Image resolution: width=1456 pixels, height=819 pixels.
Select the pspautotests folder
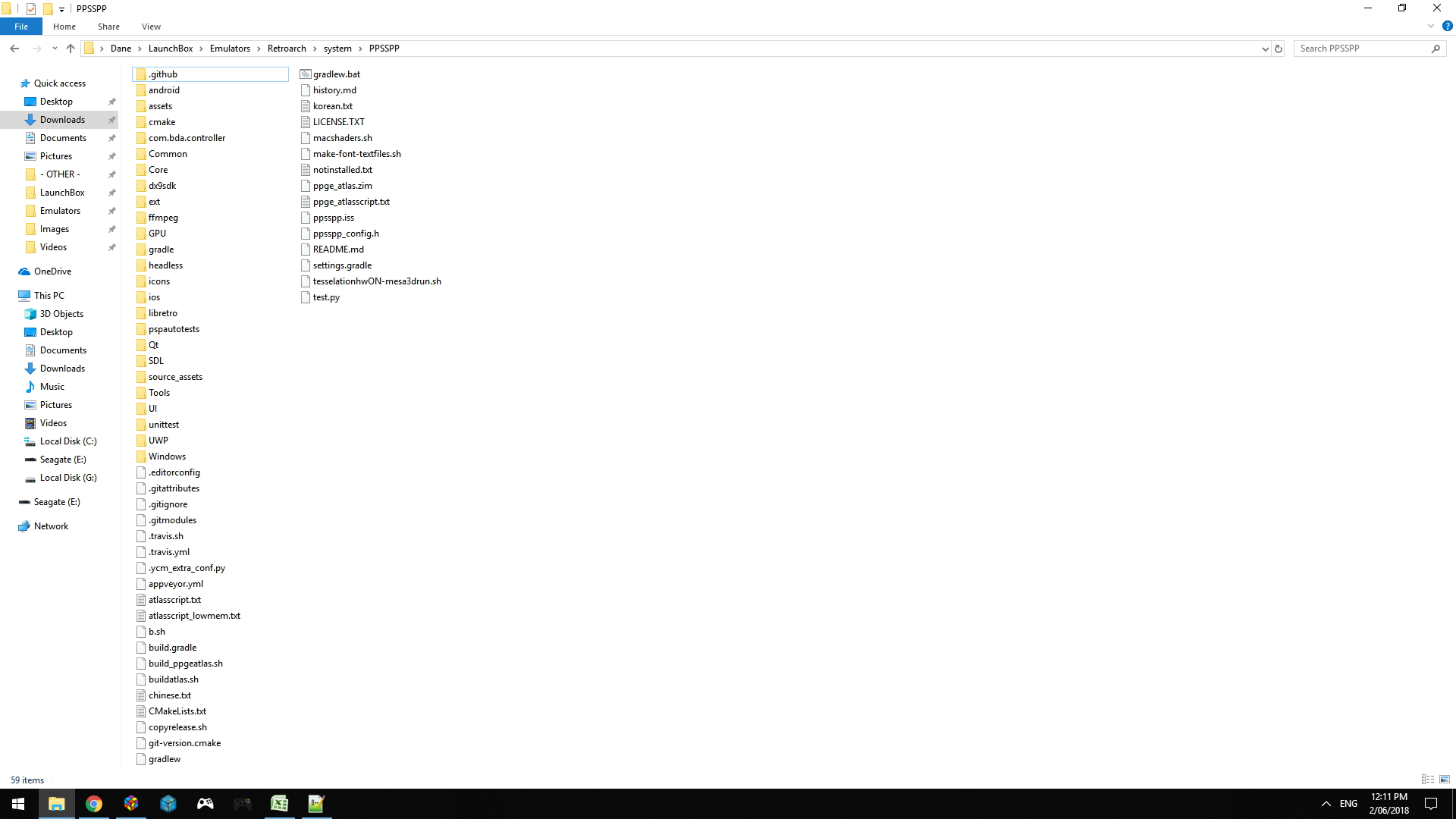pos(174,329)
